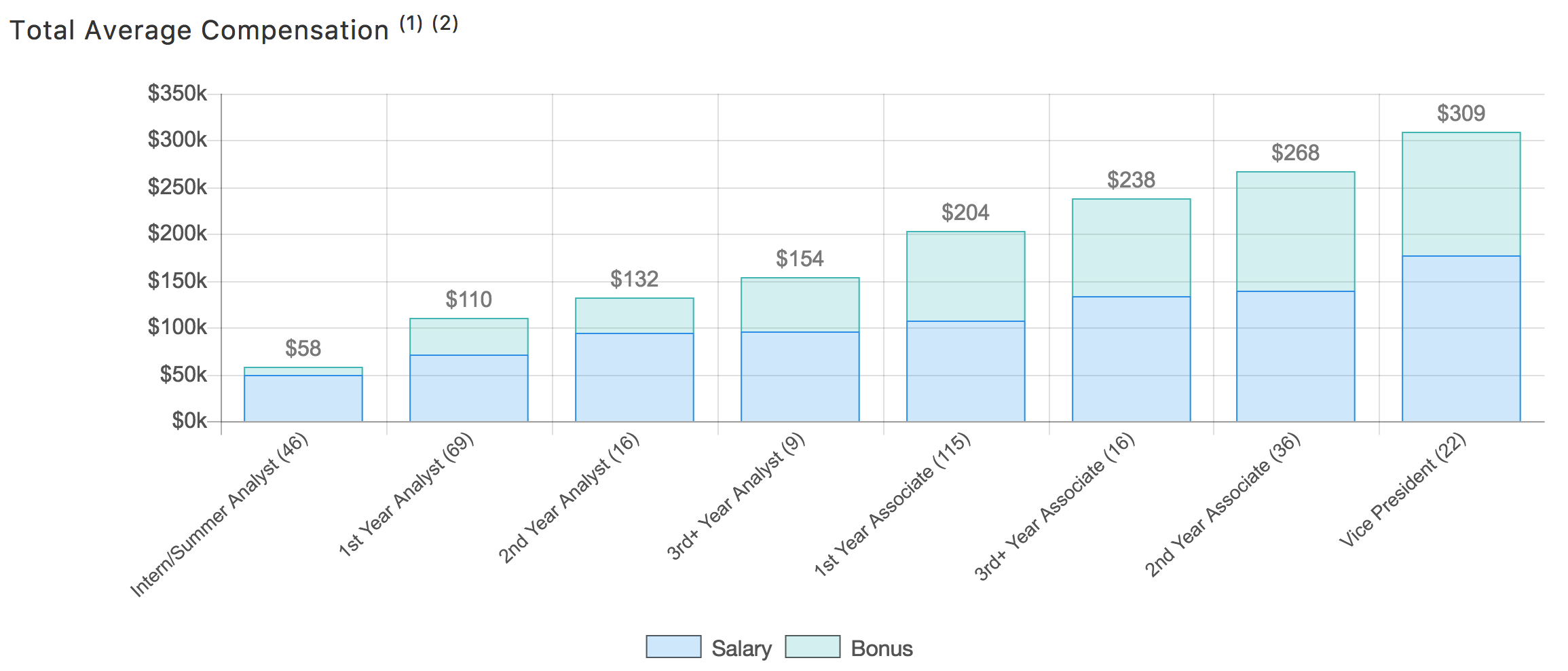Click the $58 total data label
This screenshot has width=1568, height=671.
point(303,348)
